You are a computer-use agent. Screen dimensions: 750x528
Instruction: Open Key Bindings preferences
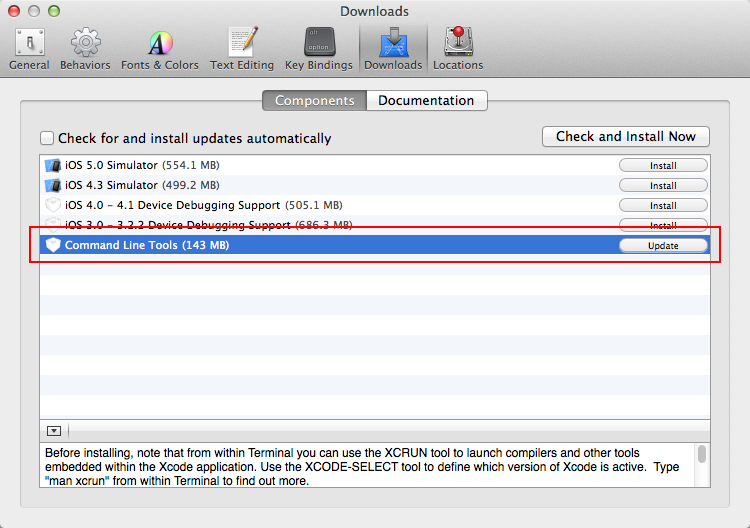pos(319,49)
